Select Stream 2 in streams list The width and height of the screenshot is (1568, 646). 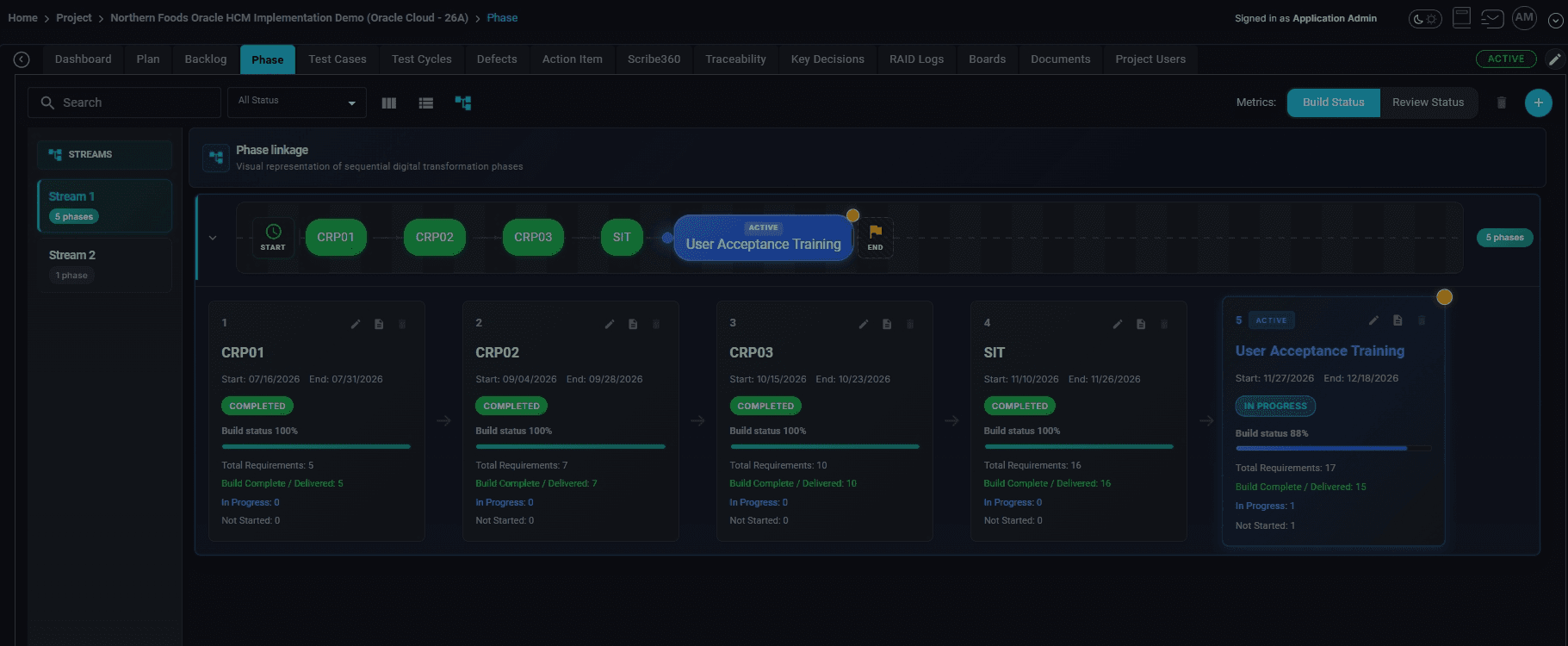click(105, 264)
